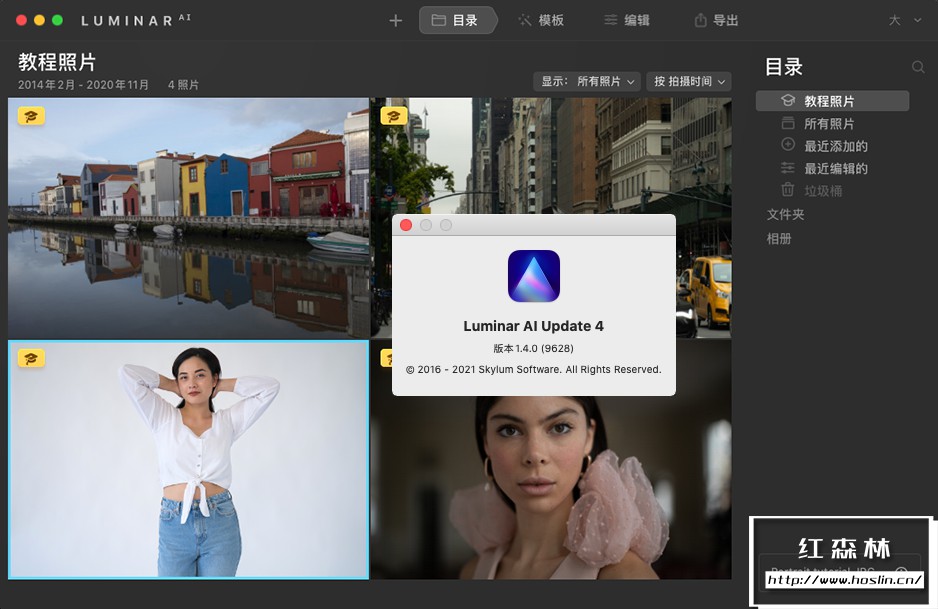Viewport: 938px width, 609px height.
Task: Click the plus add photos icon
Action: point(395,20)
